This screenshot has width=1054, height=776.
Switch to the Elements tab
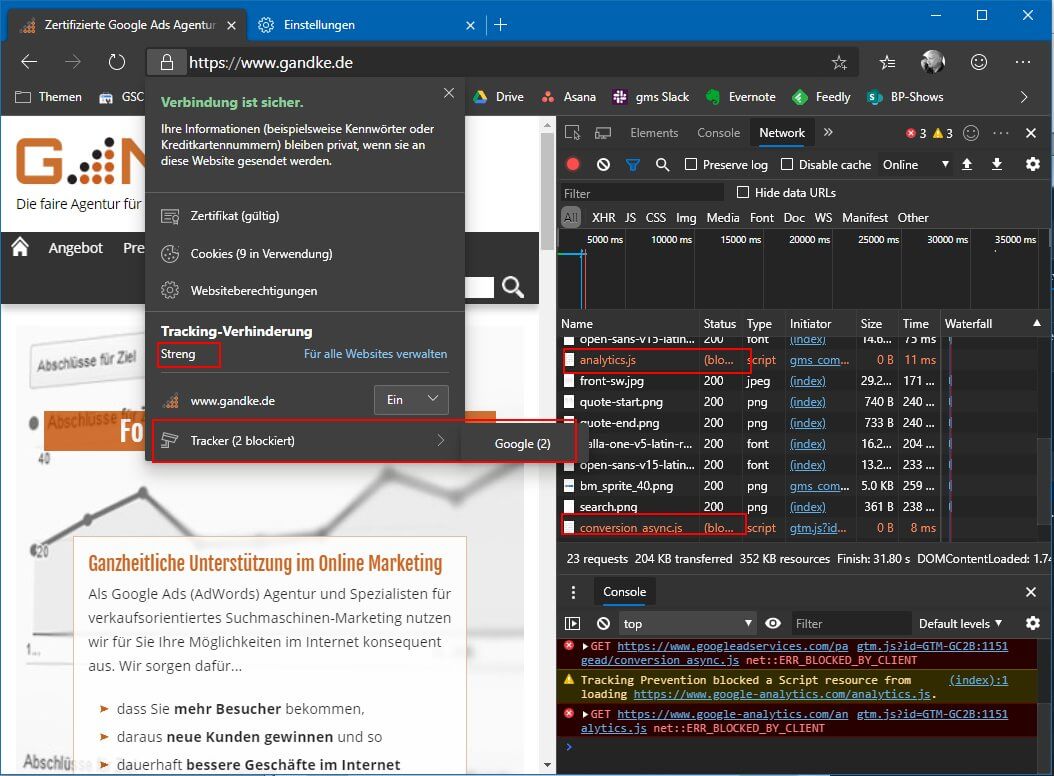tap(653, 132)
